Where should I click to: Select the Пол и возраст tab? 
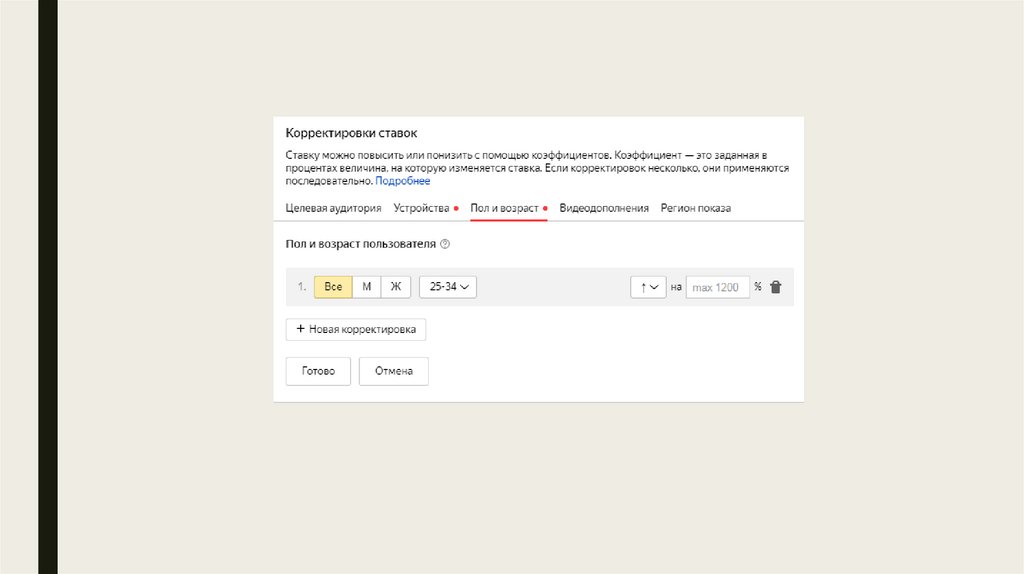(x=504, y=208)
